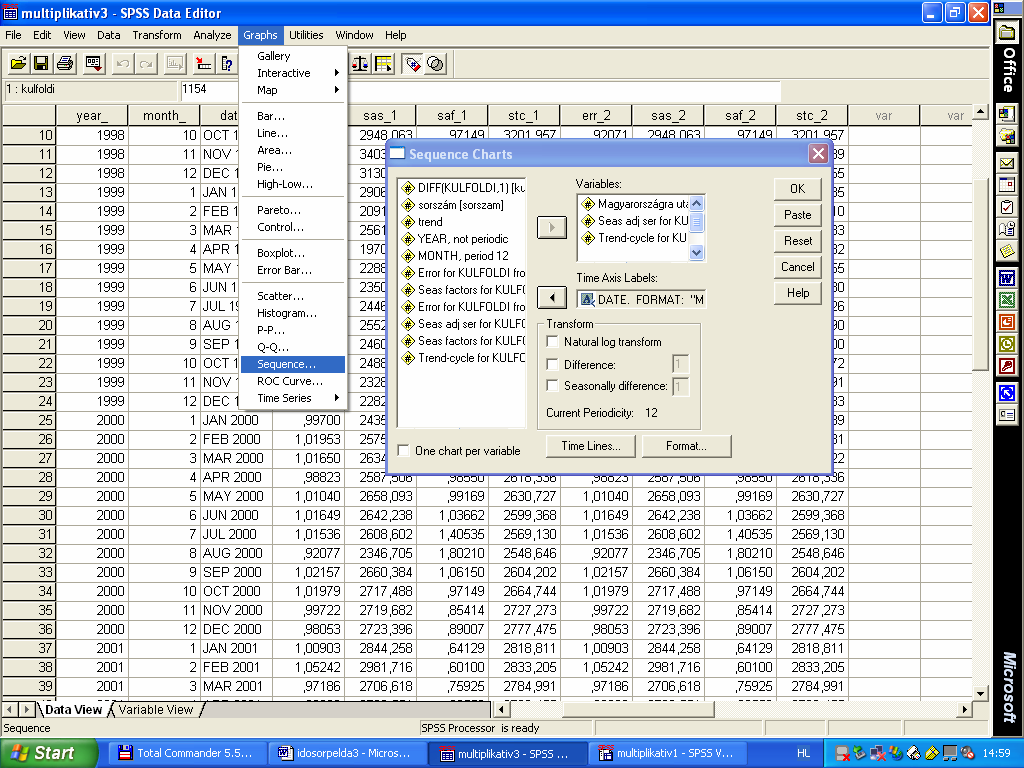The height and width of the screenshot is (768, 1024).
Task: Click the DATE. FORMAT Time Axis Labels field
Action: [641, 300]
